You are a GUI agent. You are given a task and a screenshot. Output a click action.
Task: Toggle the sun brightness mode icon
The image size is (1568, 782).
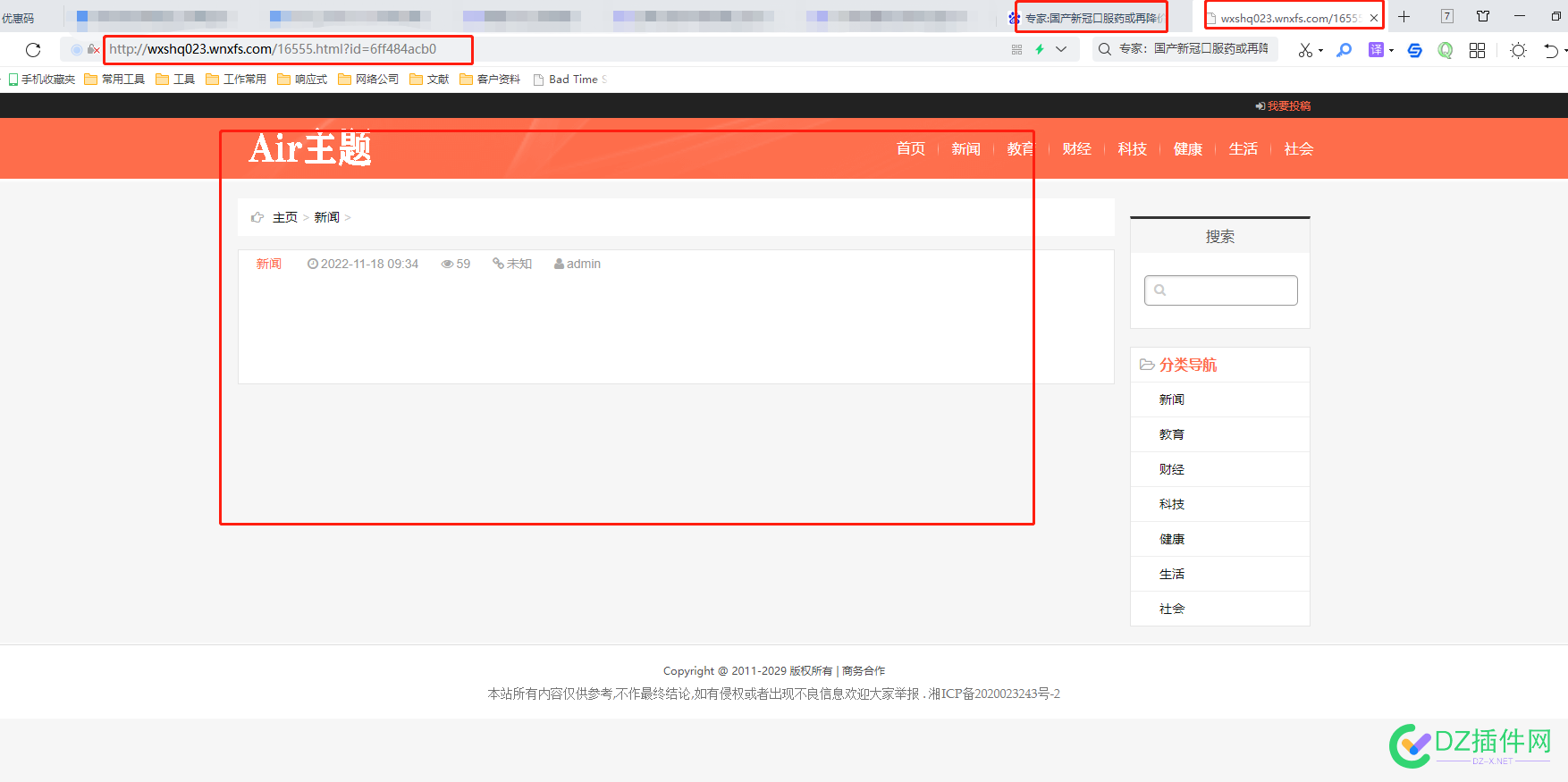(1518, 50)
